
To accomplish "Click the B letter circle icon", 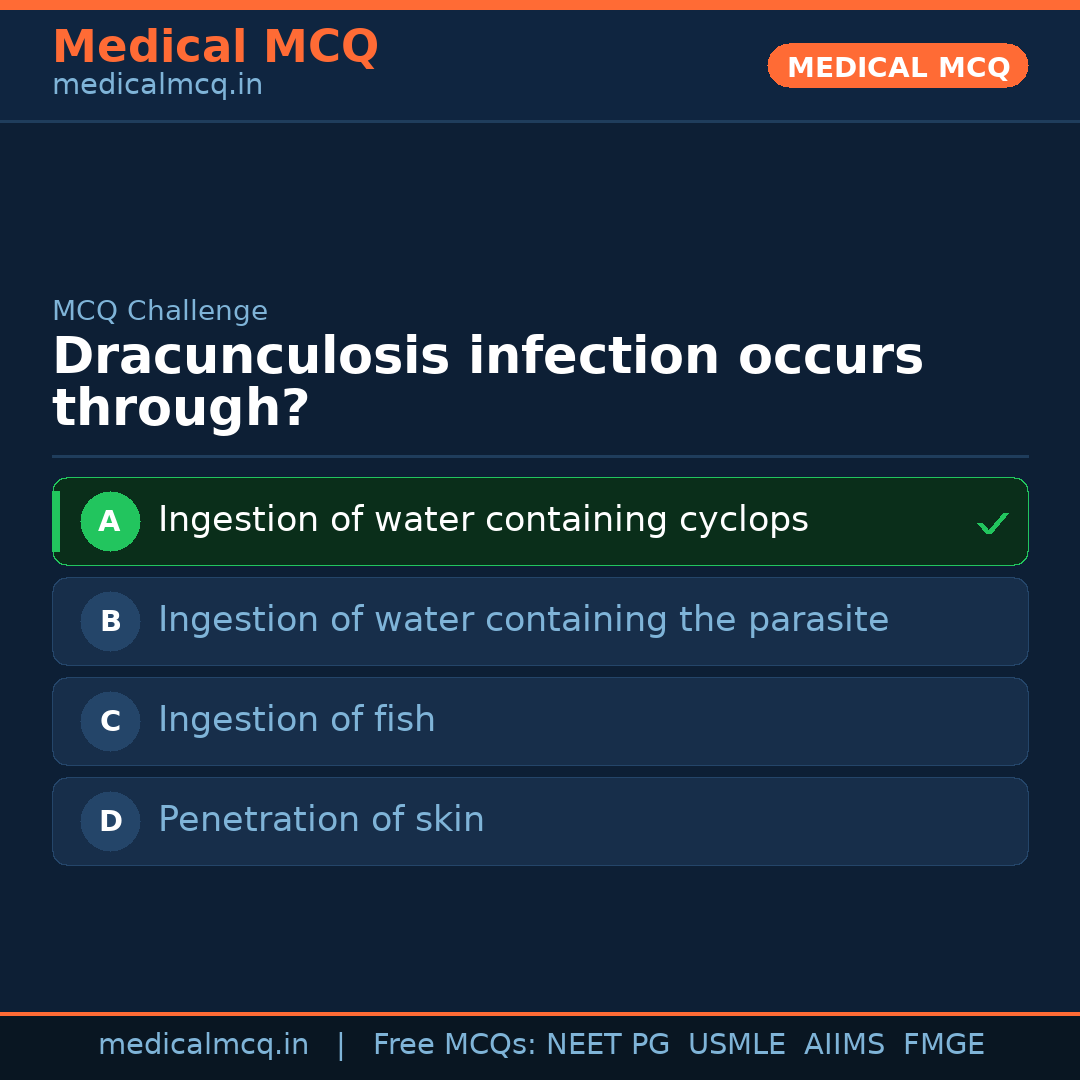I will 110,621.
